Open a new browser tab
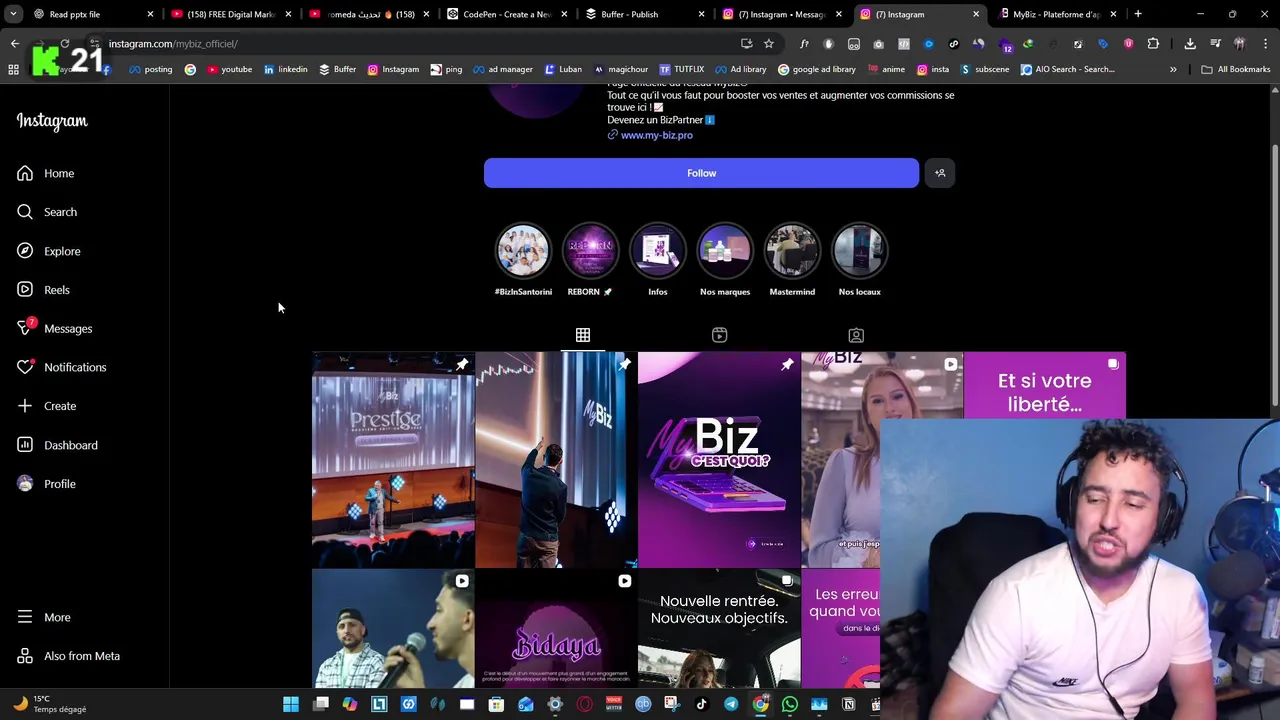1280x720 pixels. (x=1138, y=14)
